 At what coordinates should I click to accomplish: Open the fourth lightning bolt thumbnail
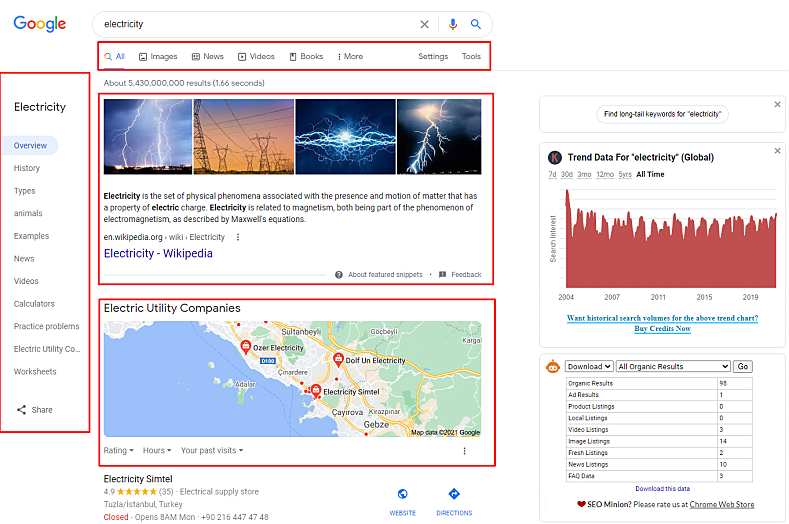[x=439, y=136]
